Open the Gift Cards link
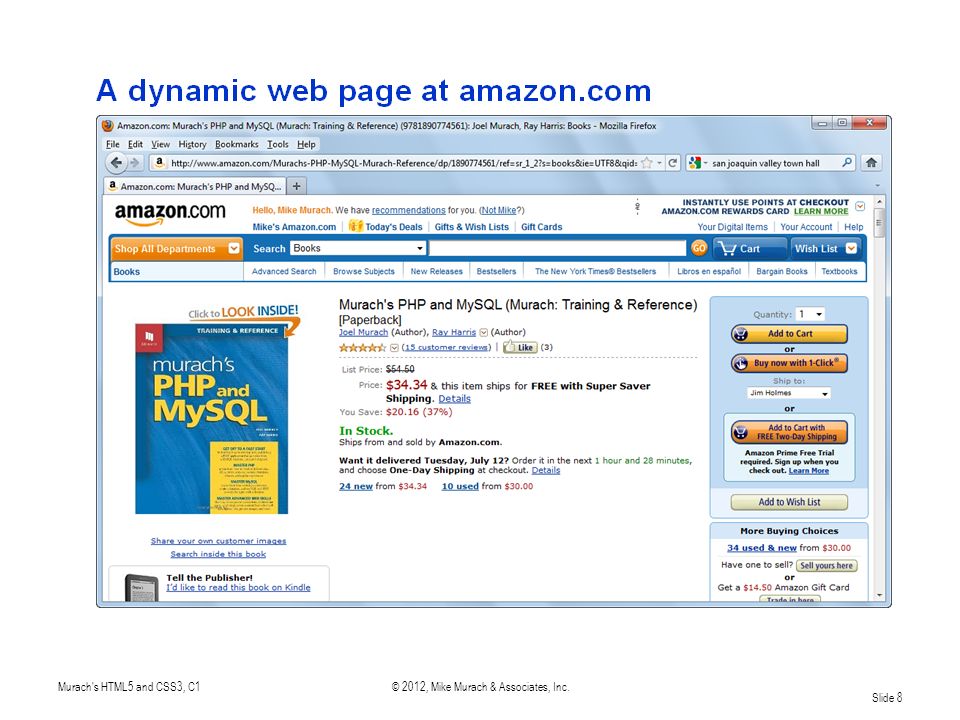 pyautogui.click(x=542, y=227)
